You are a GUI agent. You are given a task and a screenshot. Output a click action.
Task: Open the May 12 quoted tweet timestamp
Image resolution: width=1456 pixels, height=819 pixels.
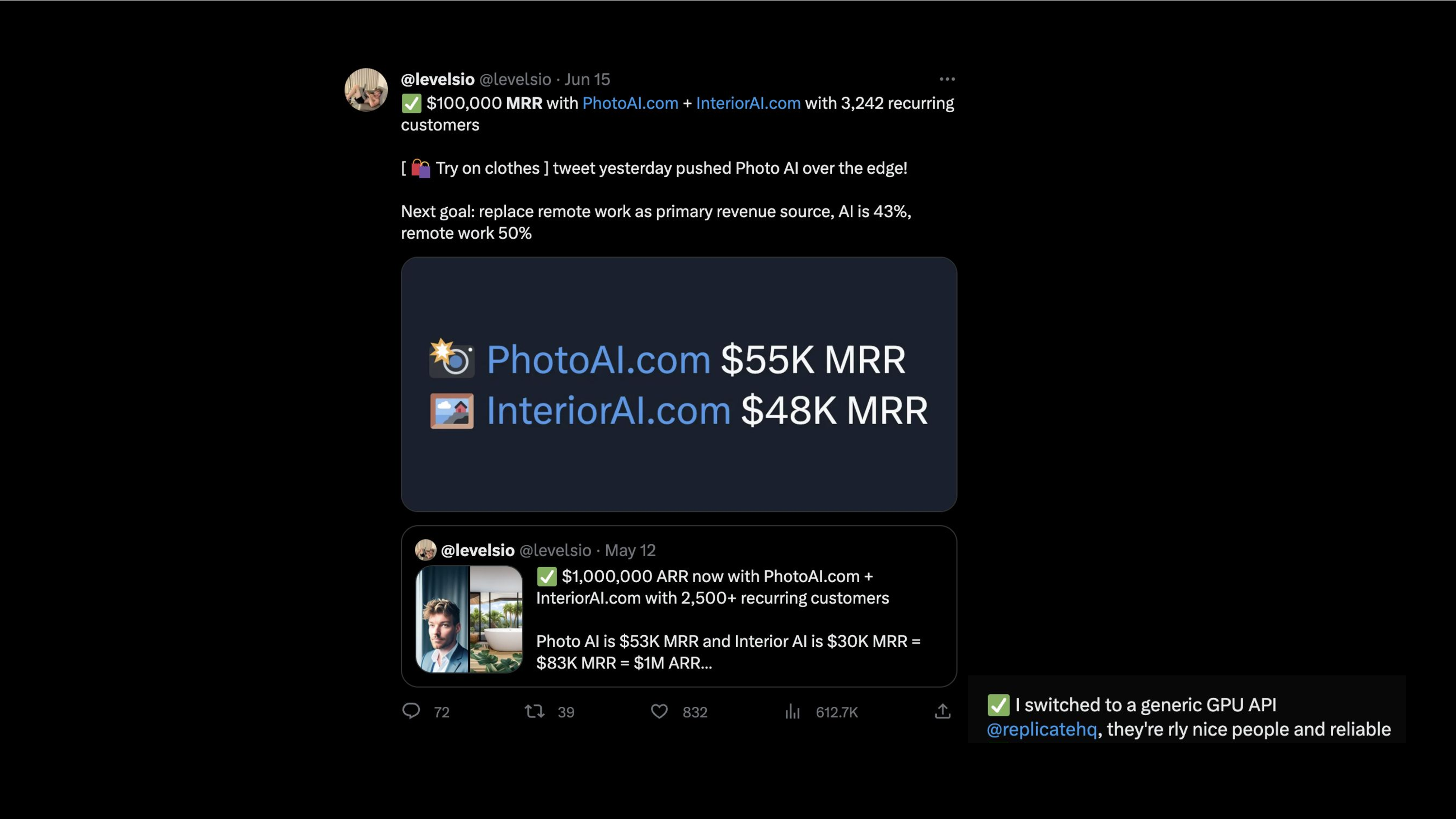point(630,550)
